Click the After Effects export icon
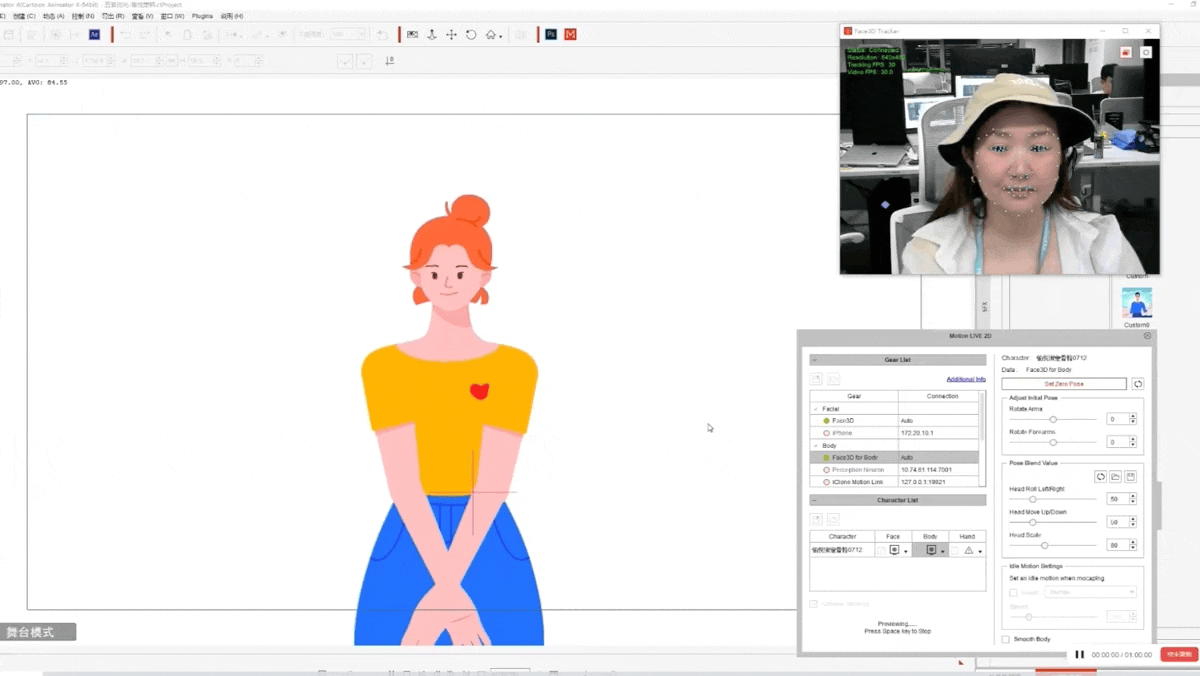The width and height of the screenshot is (1200, 676). coord(95,34)
